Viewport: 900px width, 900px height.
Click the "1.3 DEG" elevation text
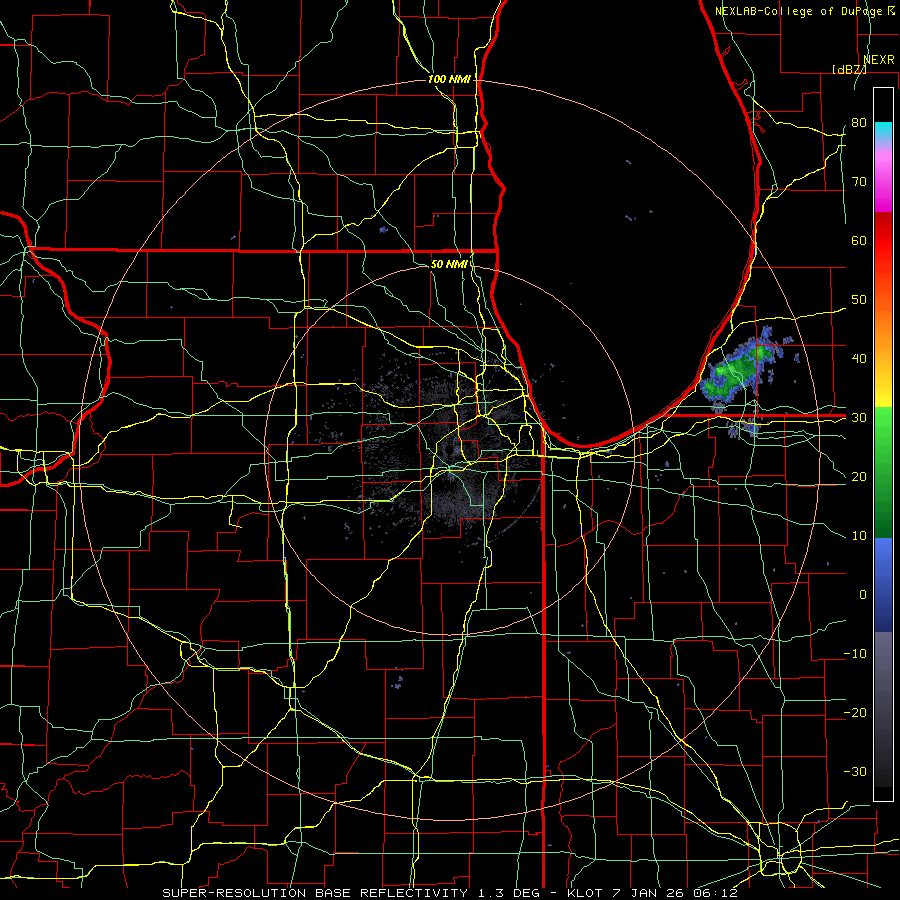[x=508, y=893]
